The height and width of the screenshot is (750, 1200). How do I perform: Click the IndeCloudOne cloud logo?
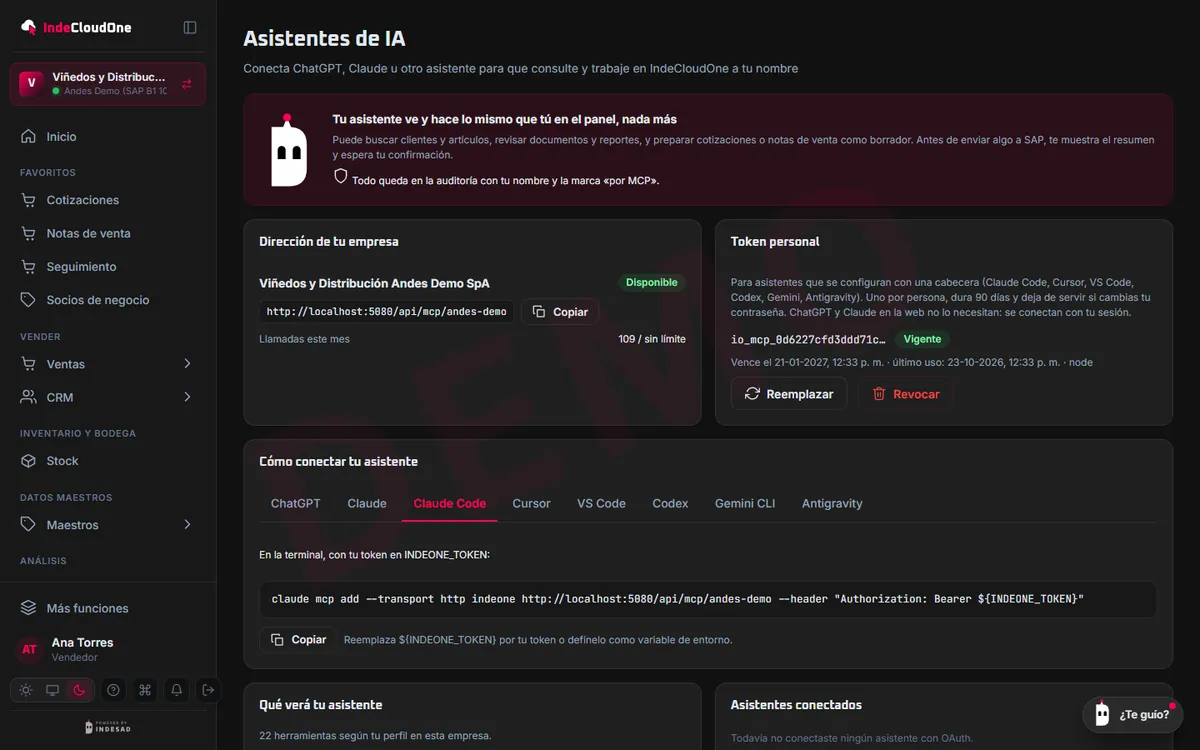coord(29,27)
